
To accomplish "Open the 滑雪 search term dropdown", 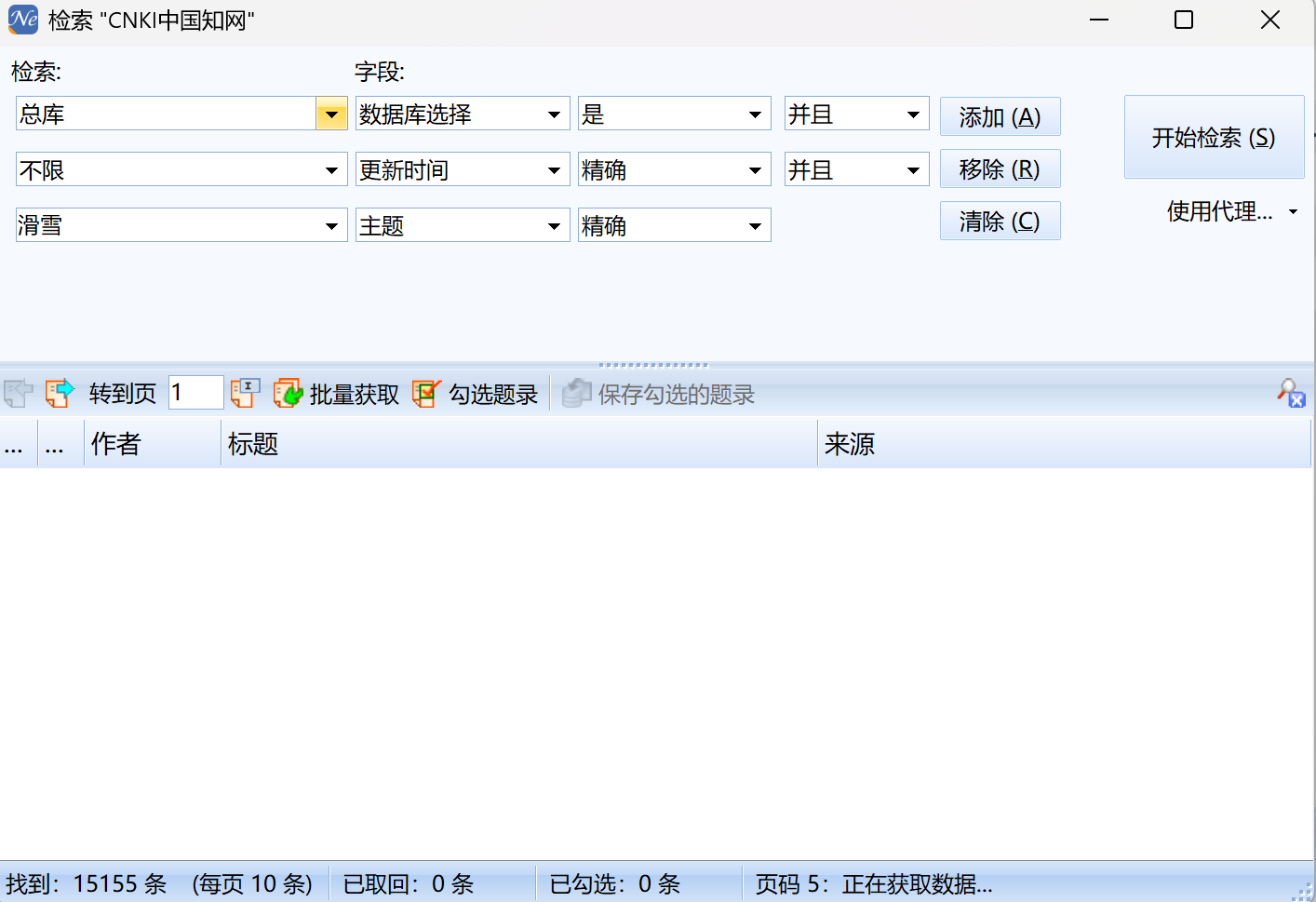I will 331,226.
